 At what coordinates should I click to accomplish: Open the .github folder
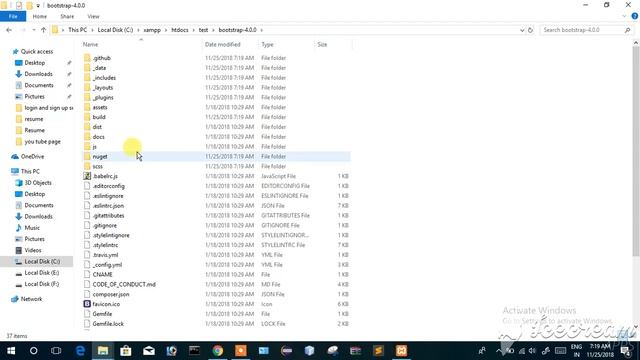click(x=101, y=58)
